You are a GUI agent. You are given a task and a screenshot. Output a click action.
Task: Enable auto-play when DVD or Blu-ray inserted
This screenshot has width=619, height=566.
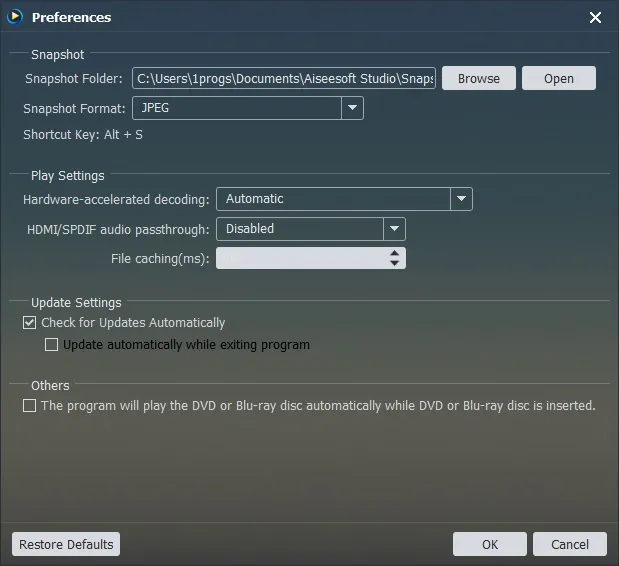[x=29, y=405]
